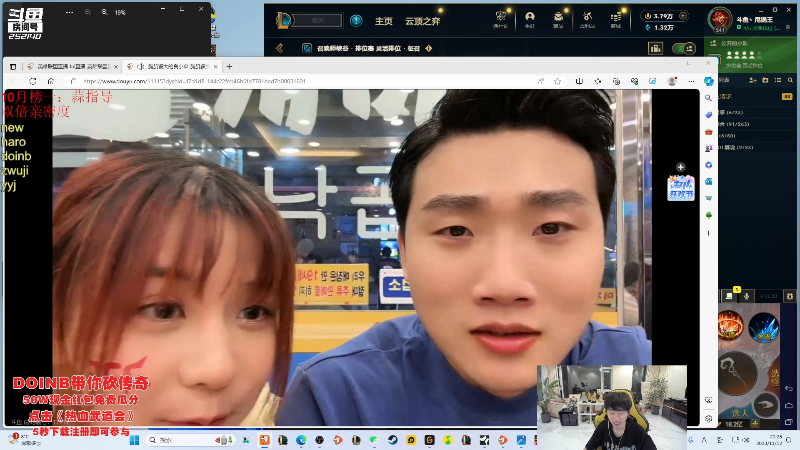Open the browser account profile icon
The width and height of the screenshot is (800, 450).
pos(672,81)
